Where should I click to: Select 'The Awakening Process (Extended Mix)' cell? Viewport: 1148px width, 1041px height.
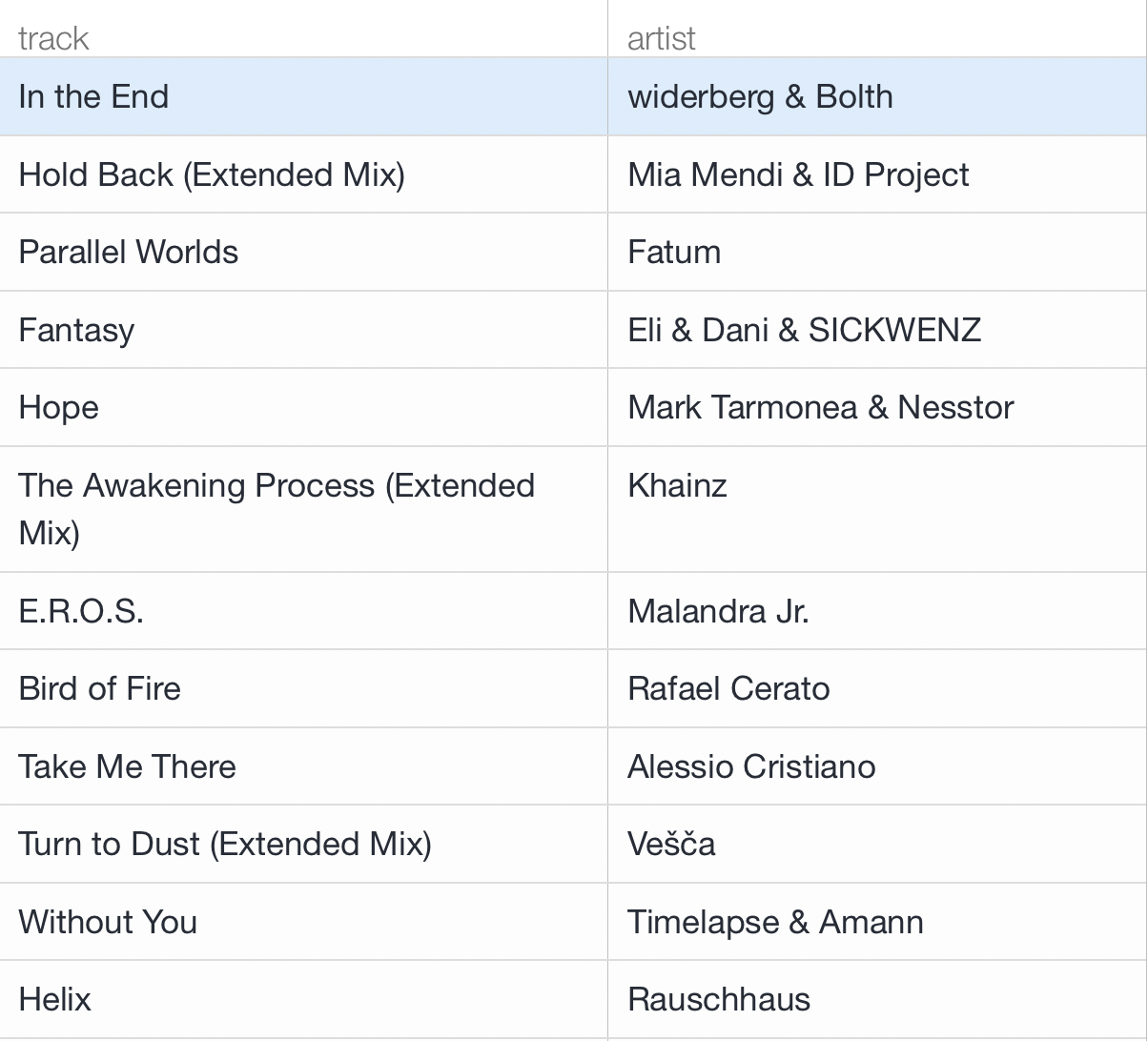pyautogui.click(x=277, y=508)
